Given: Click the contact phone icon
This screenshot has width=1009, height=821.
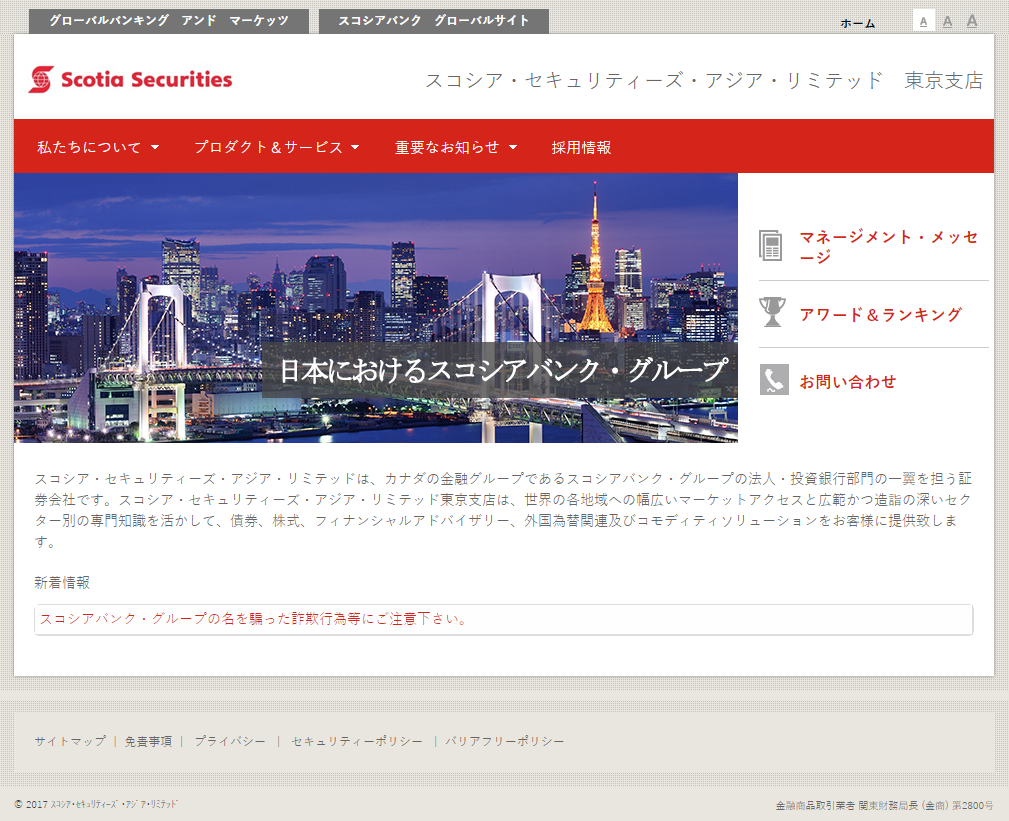Looking at the screenshot, I should click(x=774, y=380).
